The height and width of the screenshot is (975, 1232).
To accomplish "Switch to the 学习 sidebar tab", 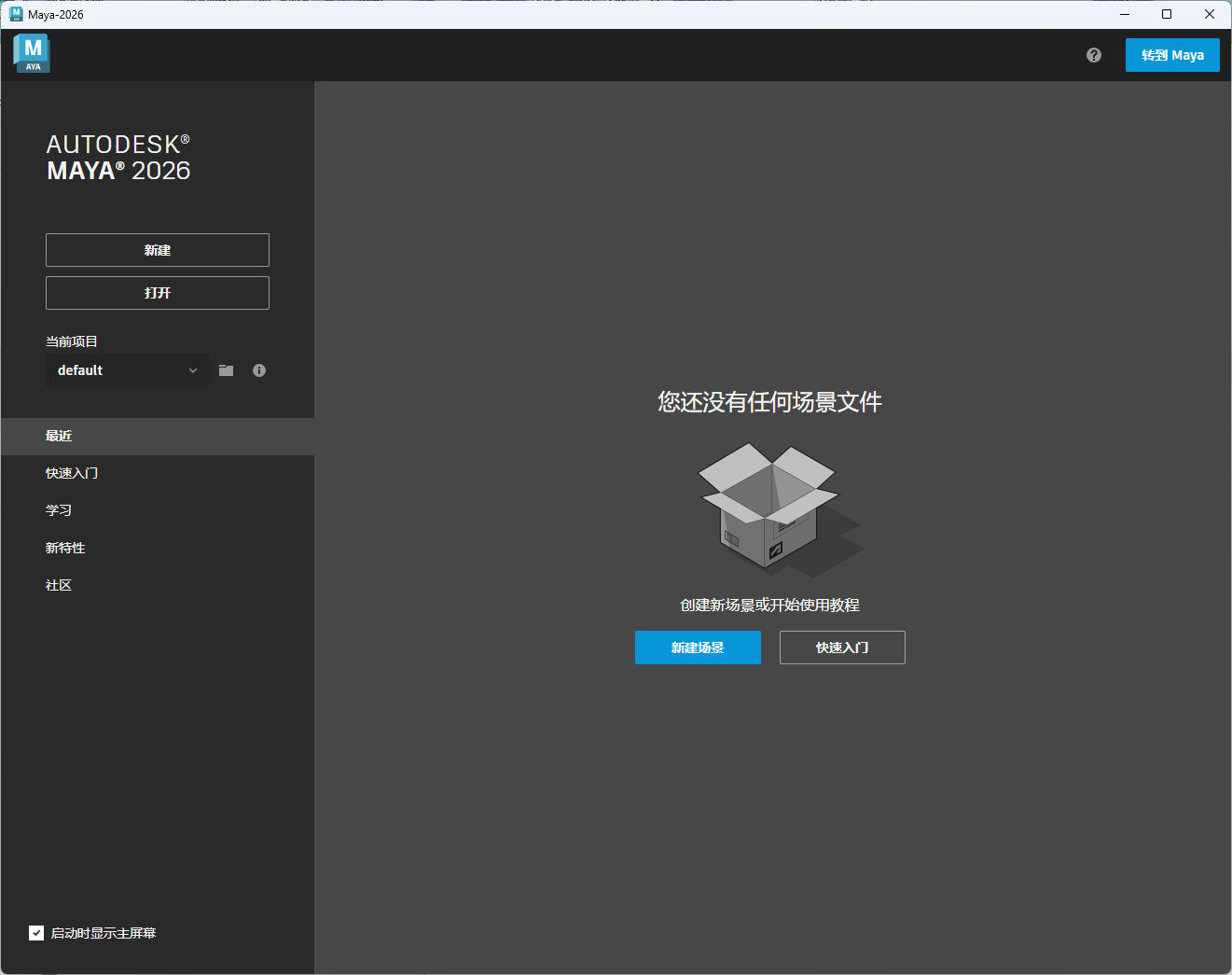I will (158, 511).
